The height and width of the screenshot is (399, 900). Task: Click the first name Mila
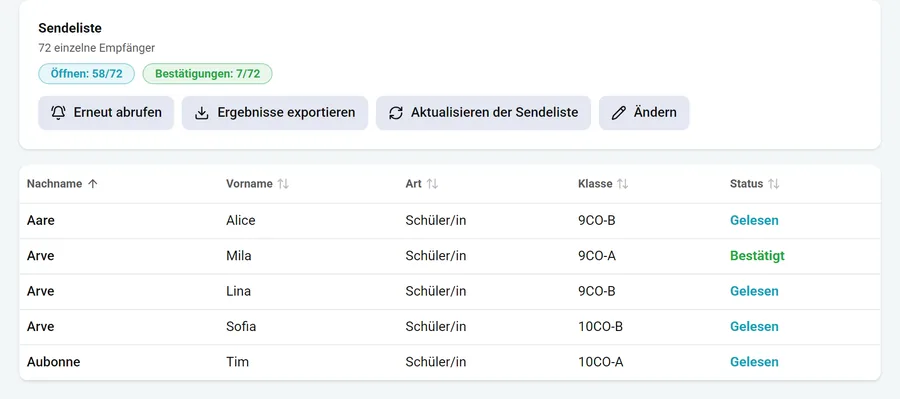click(239, 256)
